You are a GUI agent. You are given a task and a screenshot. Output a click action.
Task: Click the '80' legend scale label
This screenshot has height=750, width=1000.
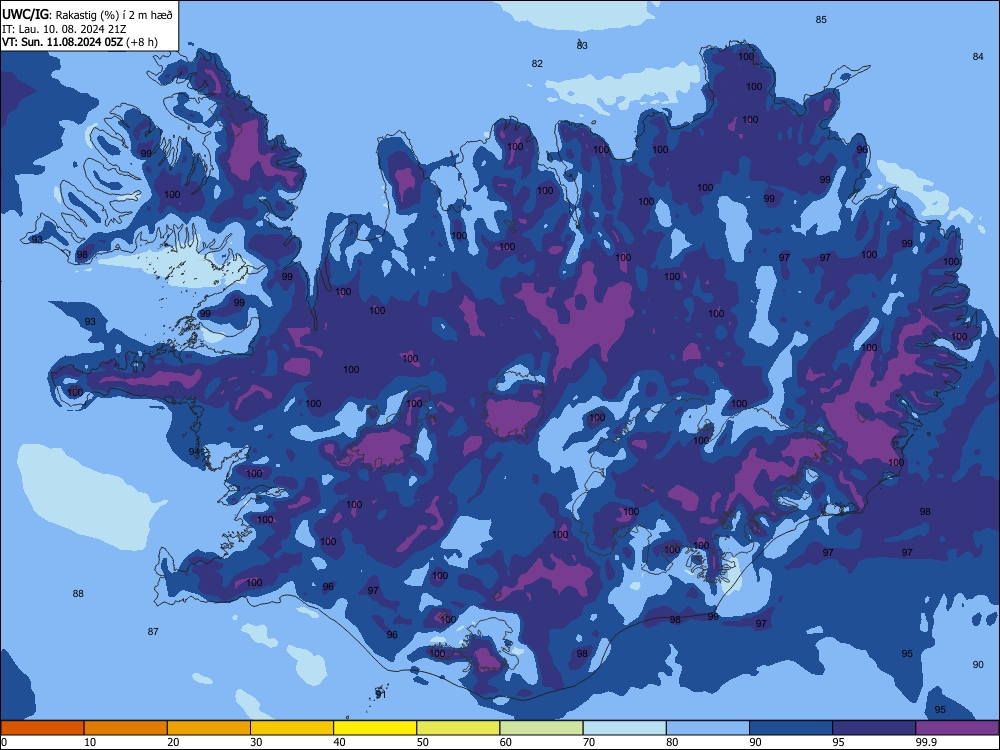pyautogui.click(x=672, y=742)
